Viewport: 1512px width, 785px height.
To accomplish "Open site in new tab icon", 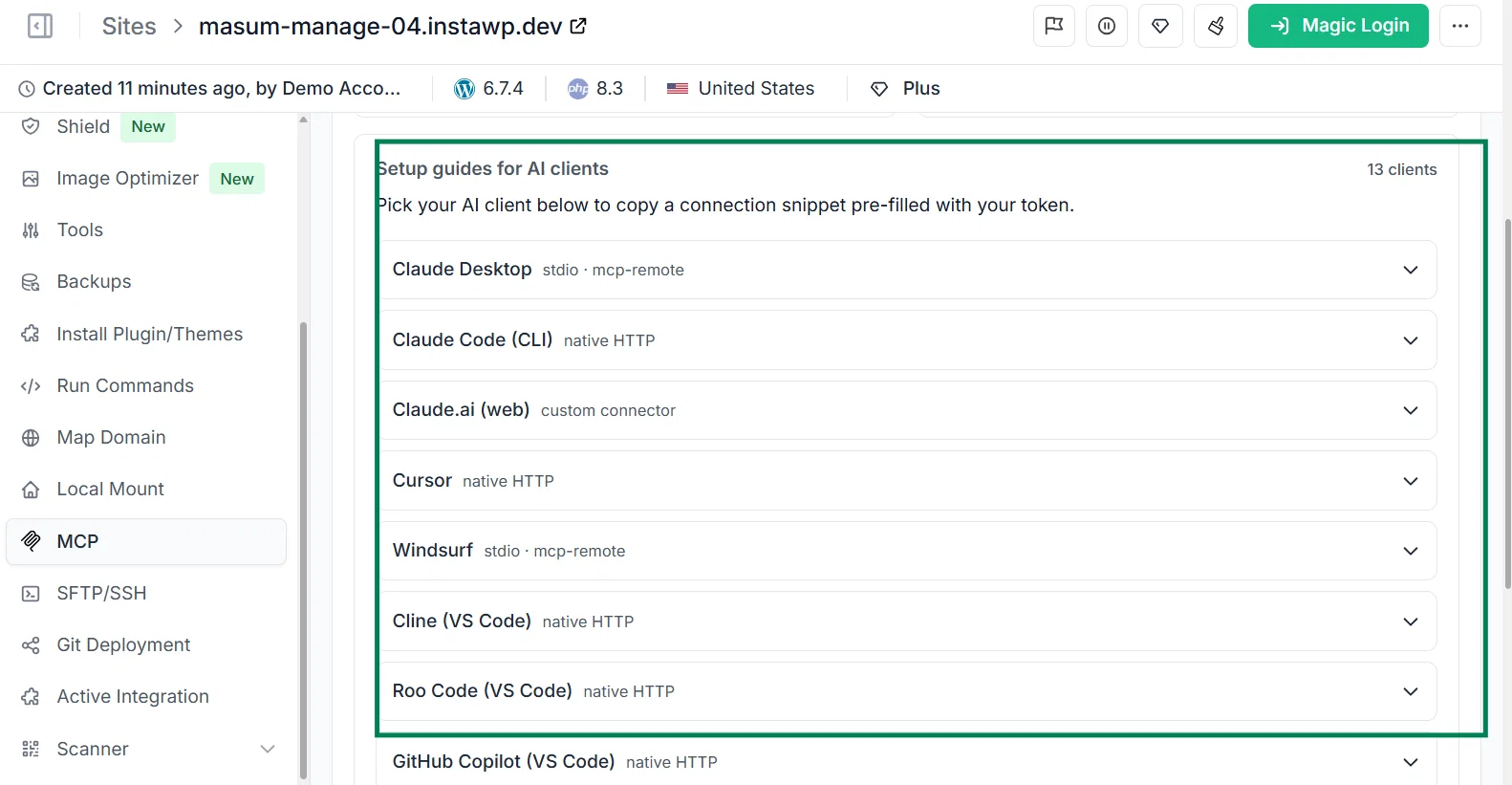I will click(x=578, y=26).
